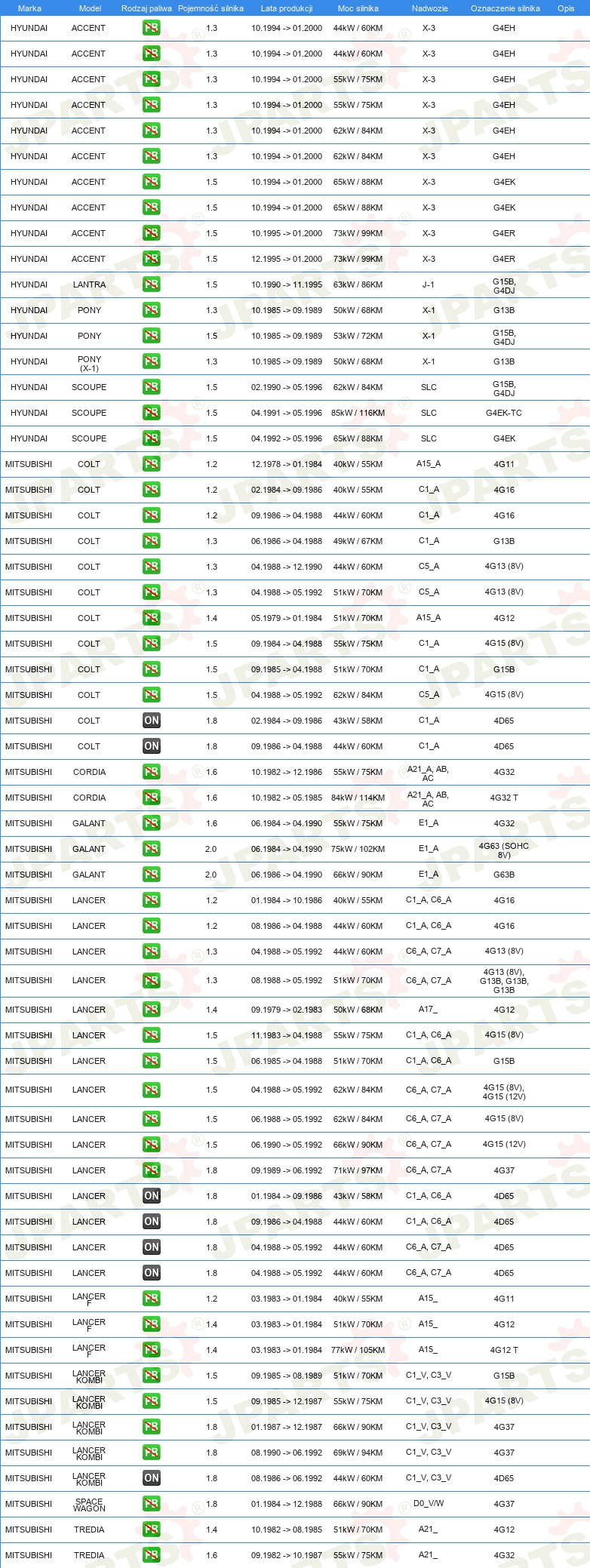Click petrol icon in CORDIA 4G32 T row
This screenshot has width=590, height=1568.
pyautogui.click(x=151, y=798)
